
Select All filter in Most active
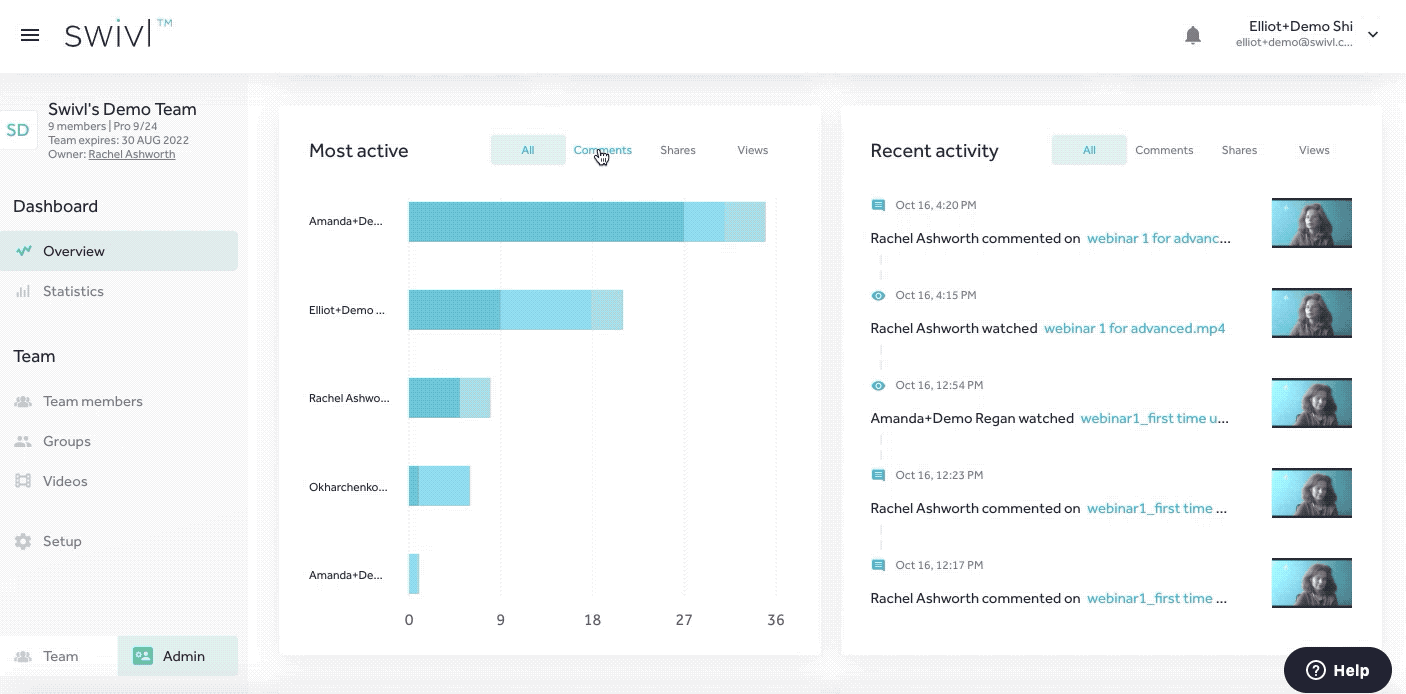tap(528, 150)
